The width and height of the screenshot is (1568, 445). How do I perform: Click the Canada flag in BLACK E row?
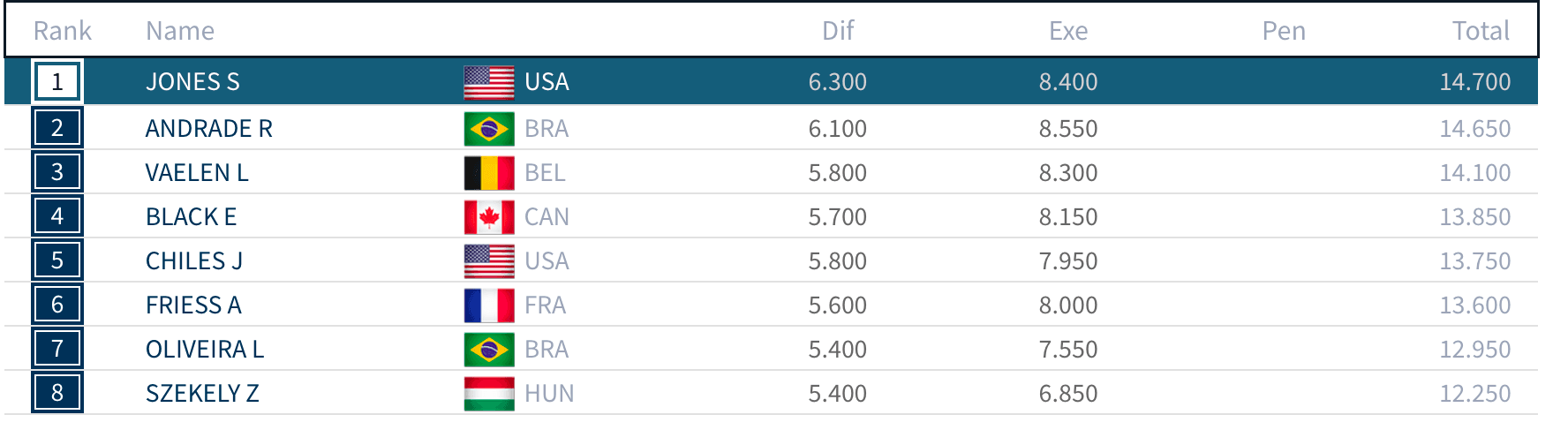pyautogui.click(x=488, y=217)
